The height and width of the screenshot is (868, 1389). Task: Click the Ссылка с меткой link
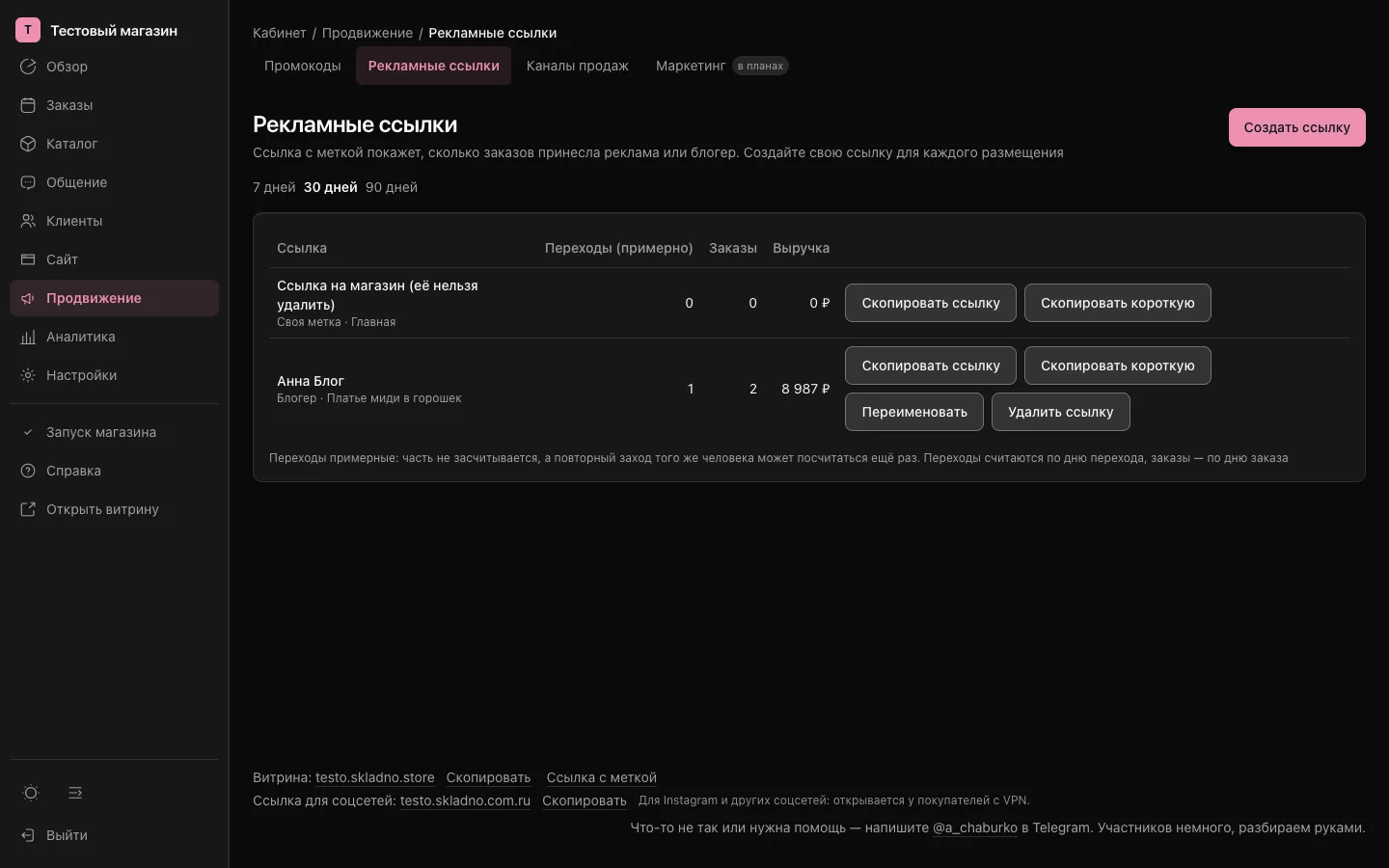point(602,777)
